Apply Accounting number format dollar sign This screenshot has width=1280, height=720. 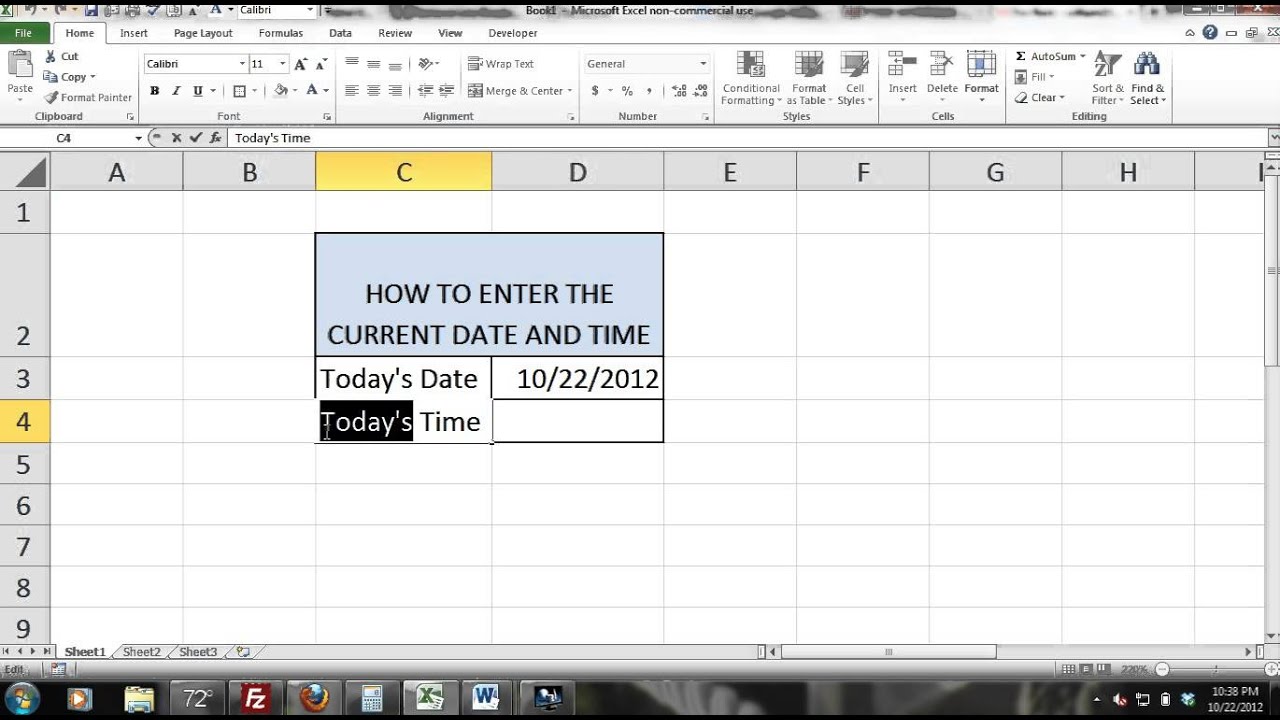pos(595,91)
